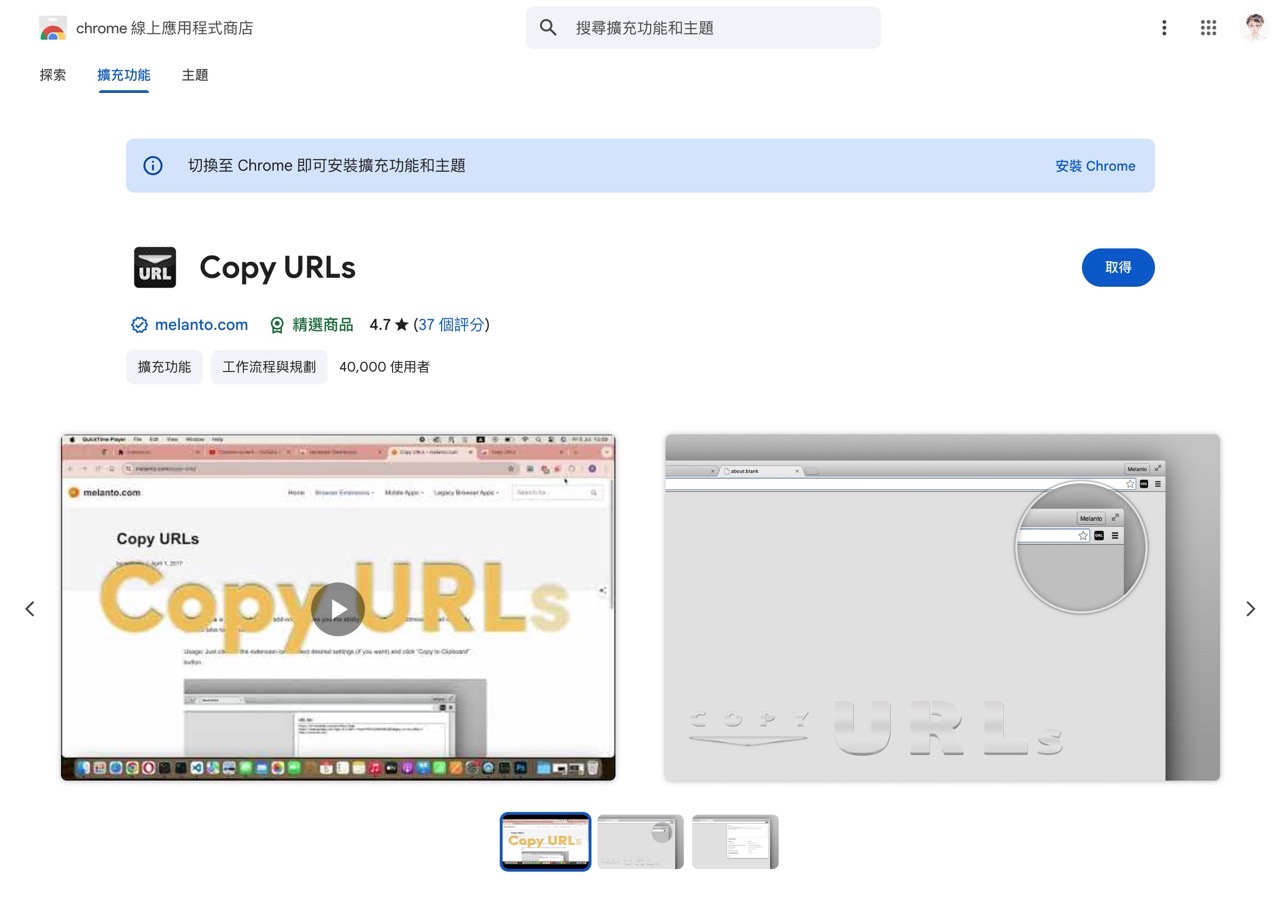Focus the 搜尋擴充功能和主題 search field
Screen dimensions: 1280x906
[703, 28]
